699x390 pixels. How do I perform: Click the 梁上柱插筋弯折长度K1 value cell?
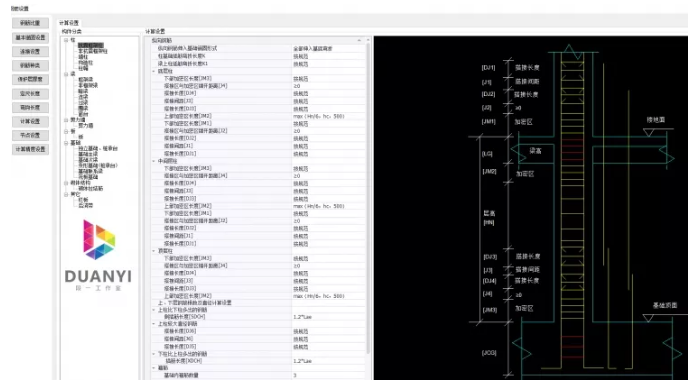click(x=328, y=64)
